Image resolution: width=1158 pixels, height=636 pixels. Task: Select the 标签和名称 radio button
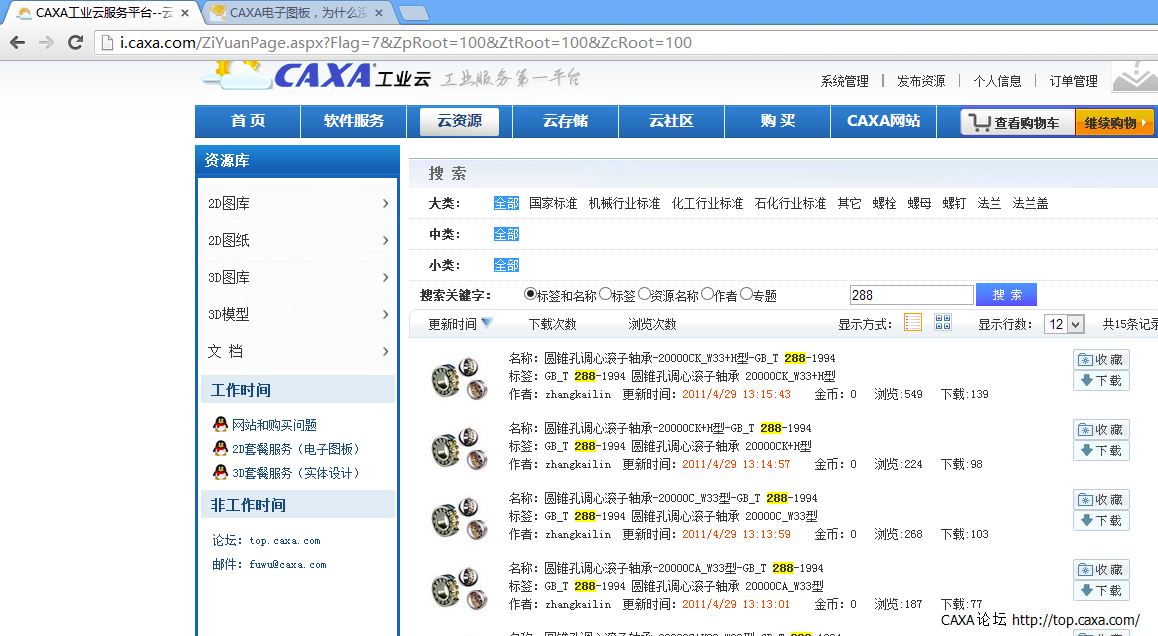tap(530, 295)
